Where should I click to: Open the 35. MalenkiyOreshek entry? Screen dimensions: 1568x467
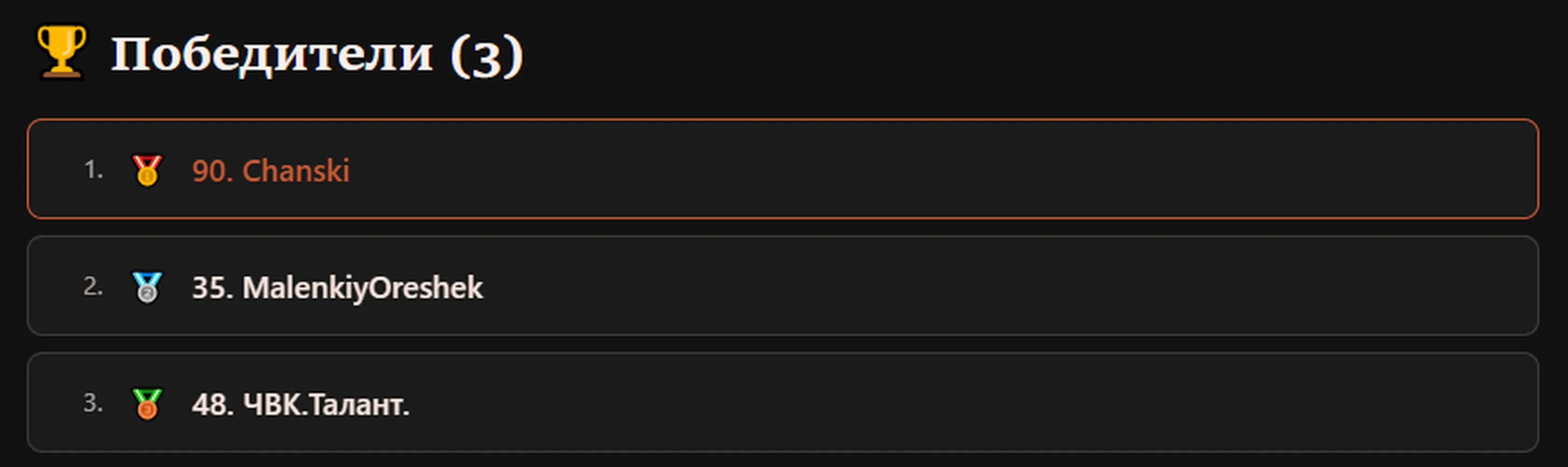point(783,286)
